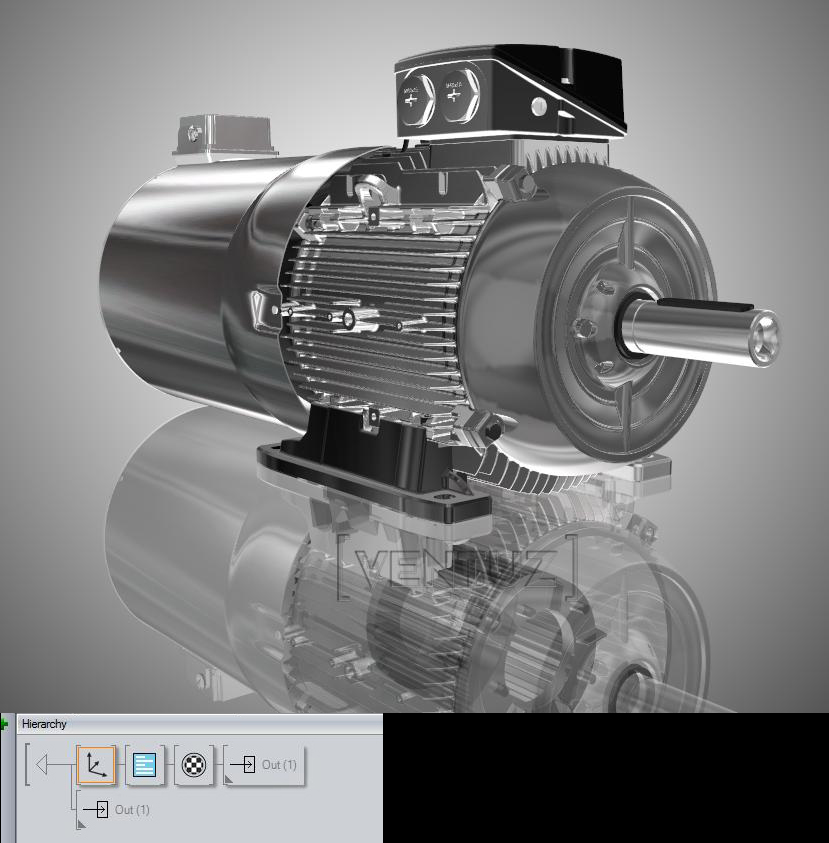Select the checkerboard material node
This screenshot has height=843, width=829.
click(x=193, y=766)
